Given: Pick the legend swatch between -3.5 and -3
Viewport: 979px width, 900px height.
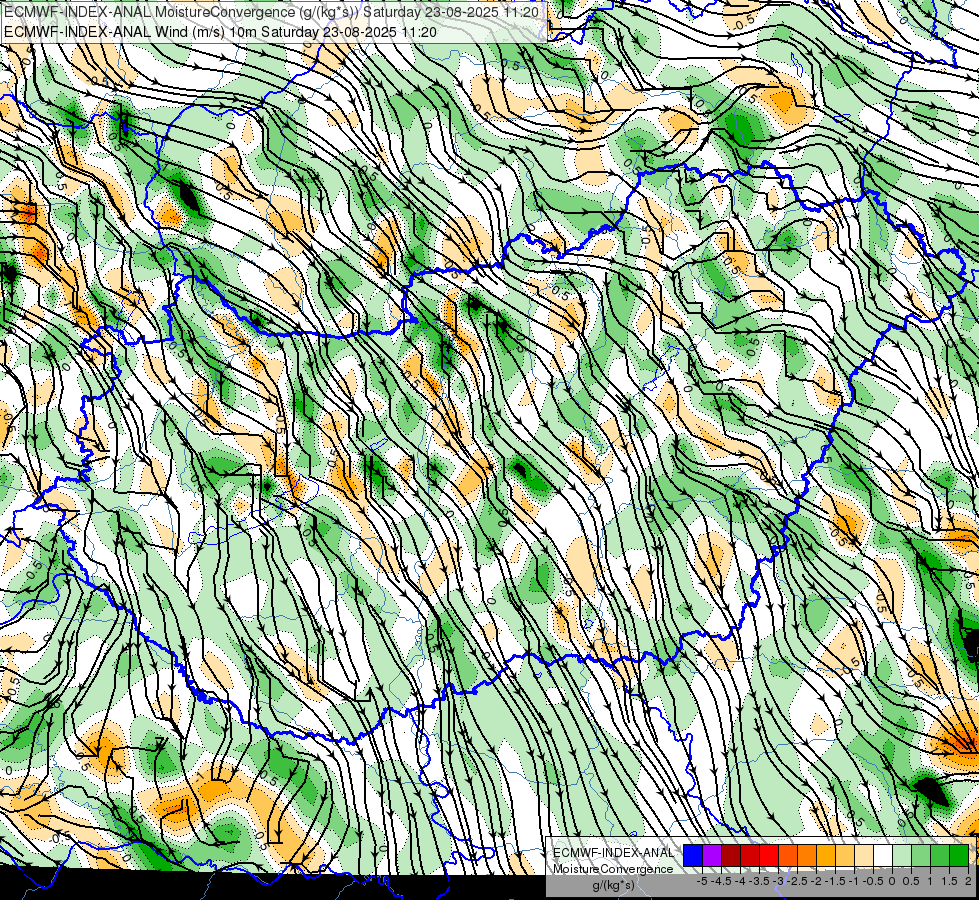Looking at the screenshot, I should [x=769, y=855].
